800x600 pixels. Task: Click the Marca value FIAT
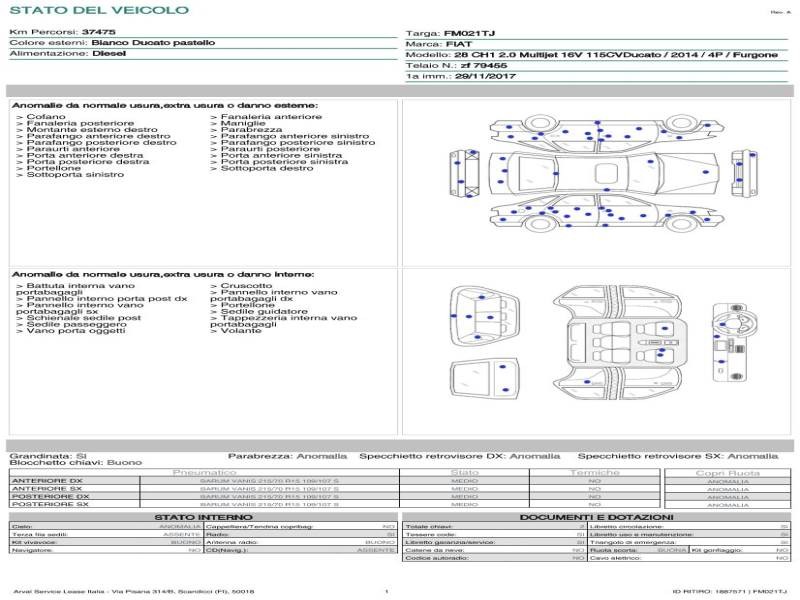[459, 44]
